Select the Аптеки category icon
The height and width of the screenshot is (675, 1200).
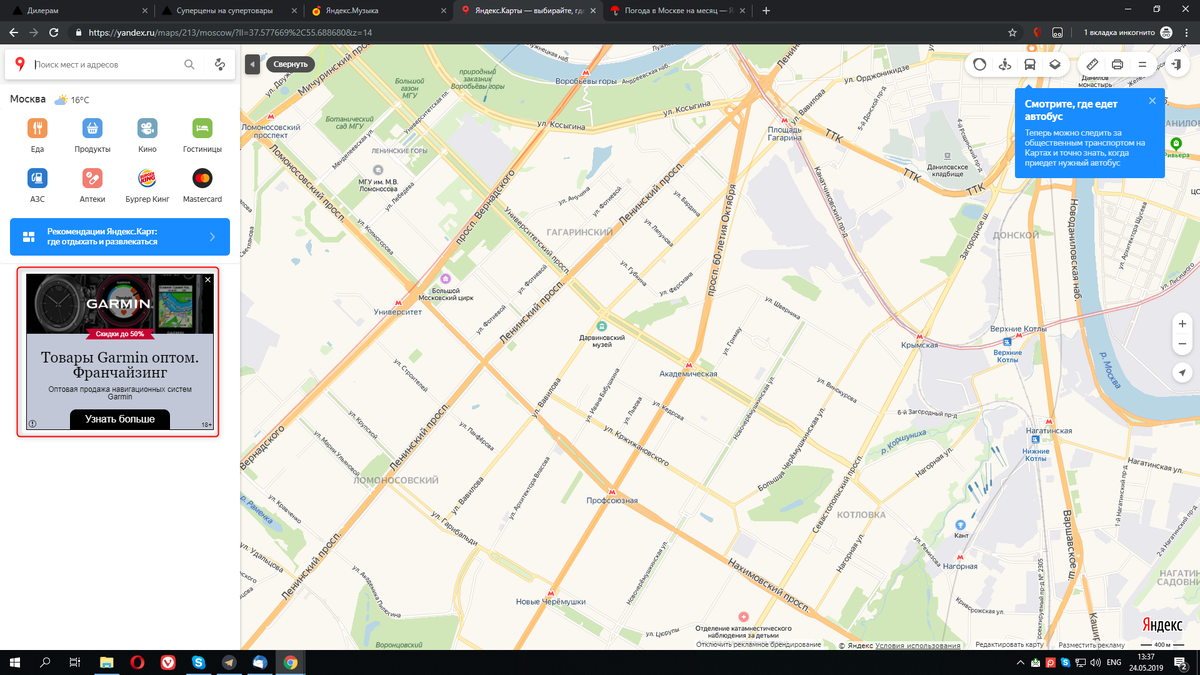point(92,178)
